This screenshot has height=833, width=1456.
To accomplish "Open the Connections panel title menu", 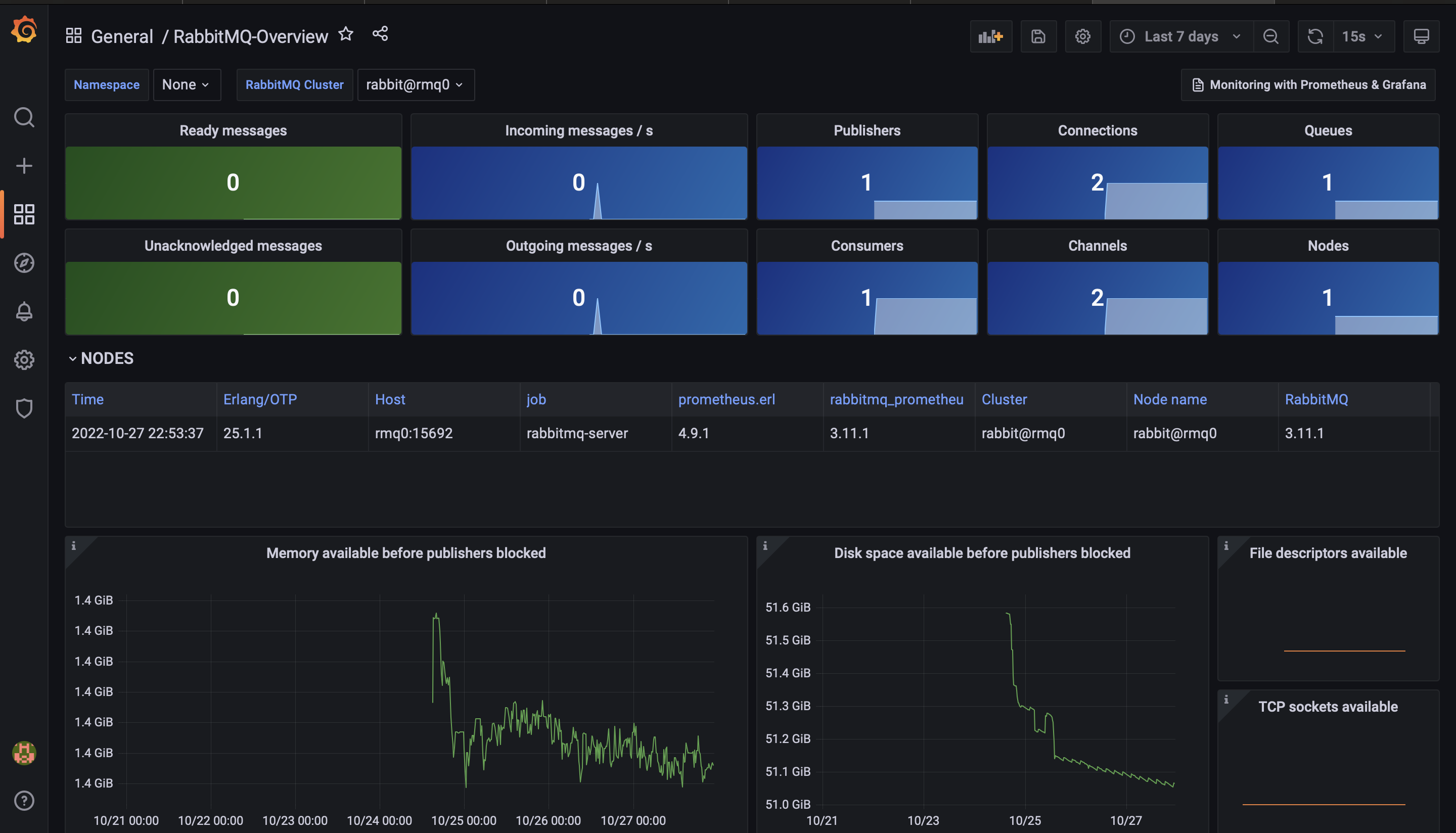I will pyautogui.click(x=1097, y=130).
